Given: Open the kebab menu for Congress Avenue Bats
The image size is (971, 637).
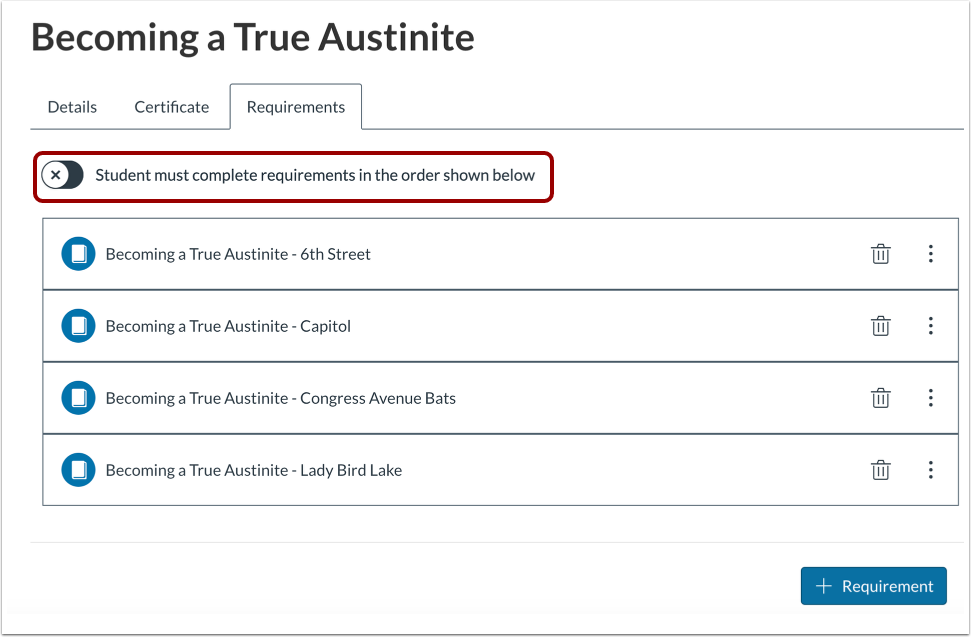Looking at the screenshot, I should (x=931, y=398).
